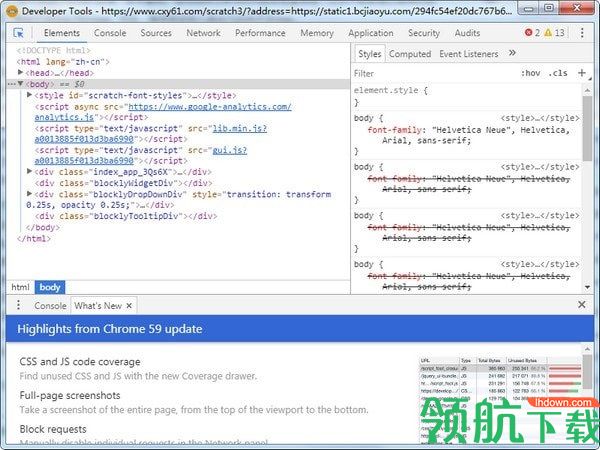Click the 'Full-page screenshots' heading
Screen dimensions: 600x450
(70, 395)
